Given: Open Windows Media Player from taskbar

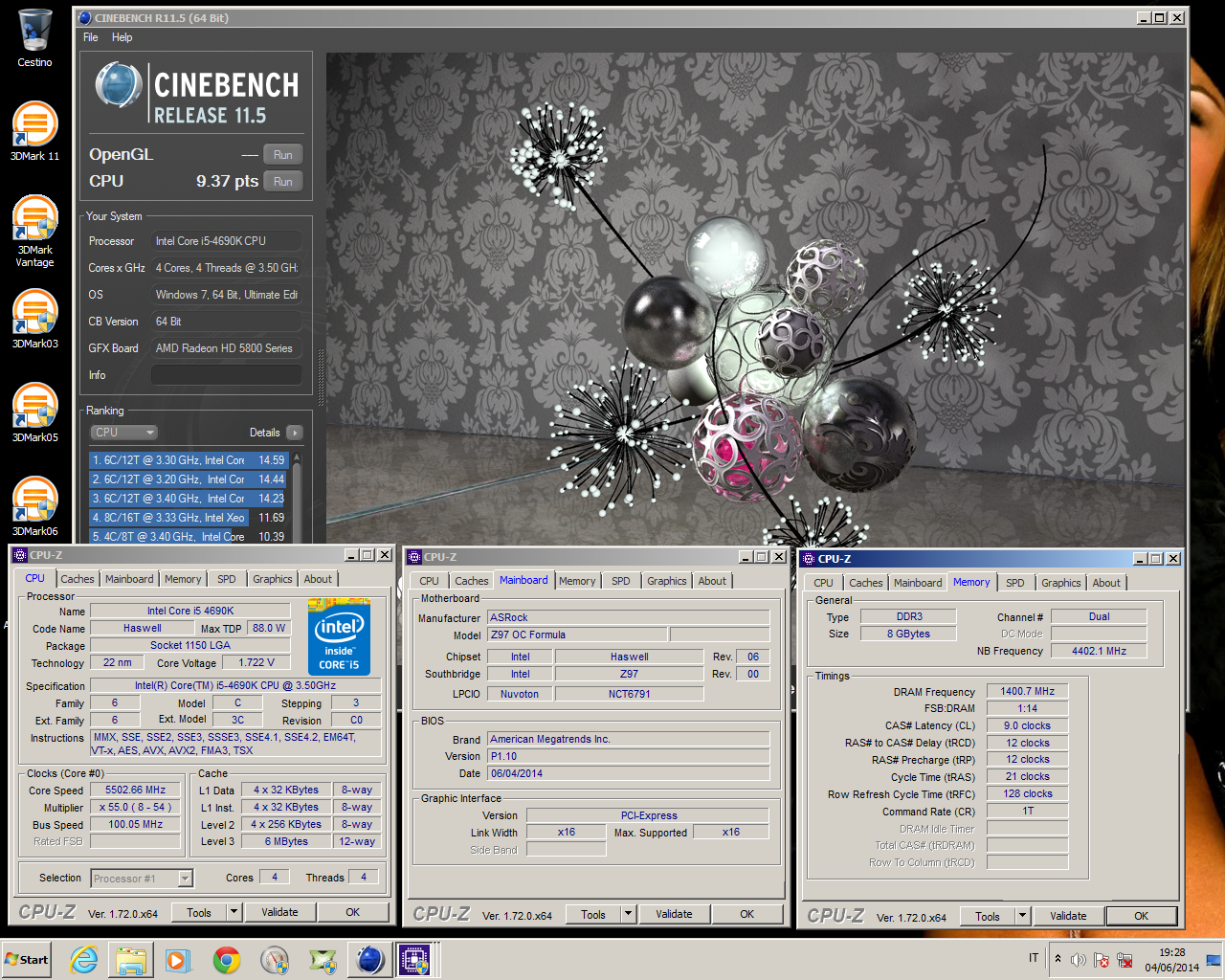Looking at the screenshot, I should (178, 960).
